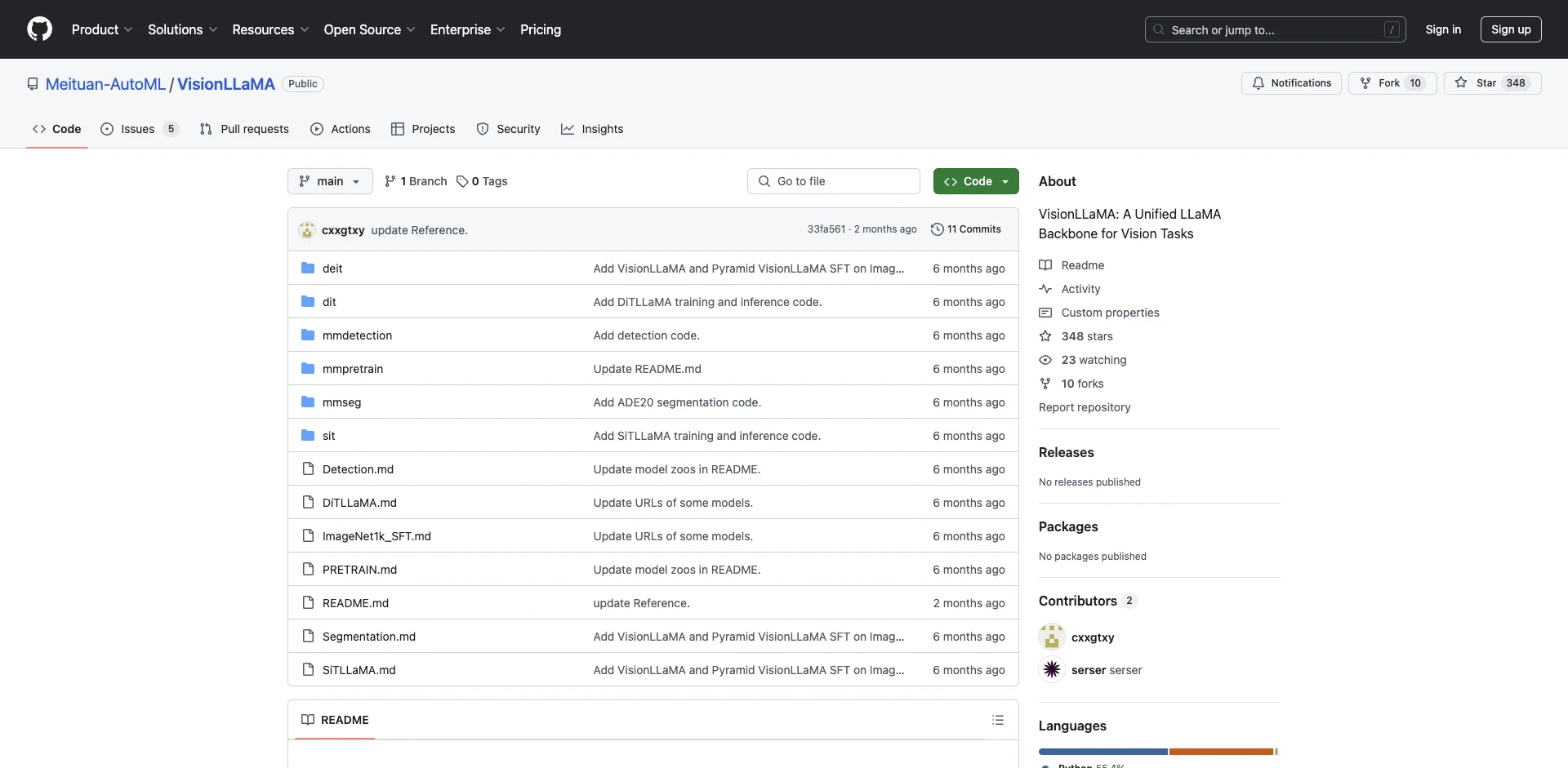Open the Releases section heading
1568x768 pixels.
click(1066, 452)
